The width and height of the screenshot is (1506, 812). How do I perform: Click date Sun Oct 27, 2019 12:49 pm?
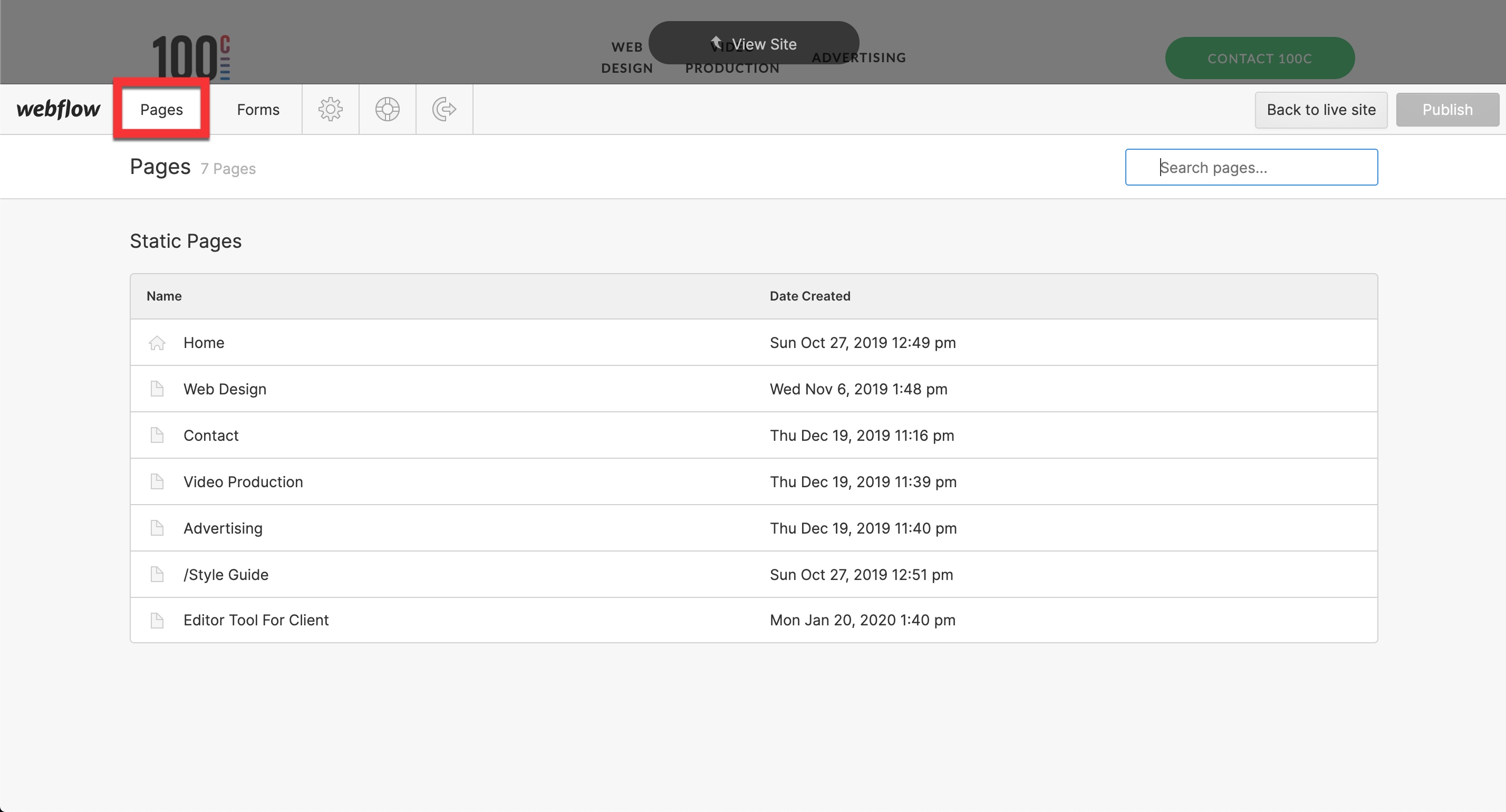862,343
